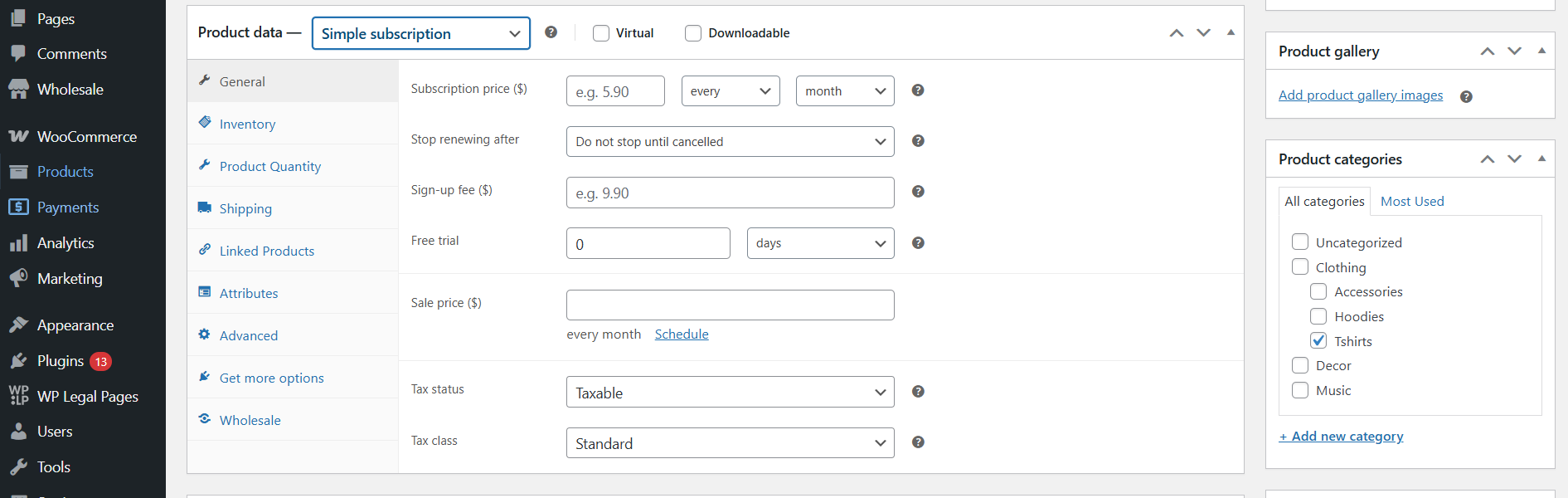Check the Hoodies category
The height and width of the screenshot is (498, 1568).
[x=1318, y=316]
